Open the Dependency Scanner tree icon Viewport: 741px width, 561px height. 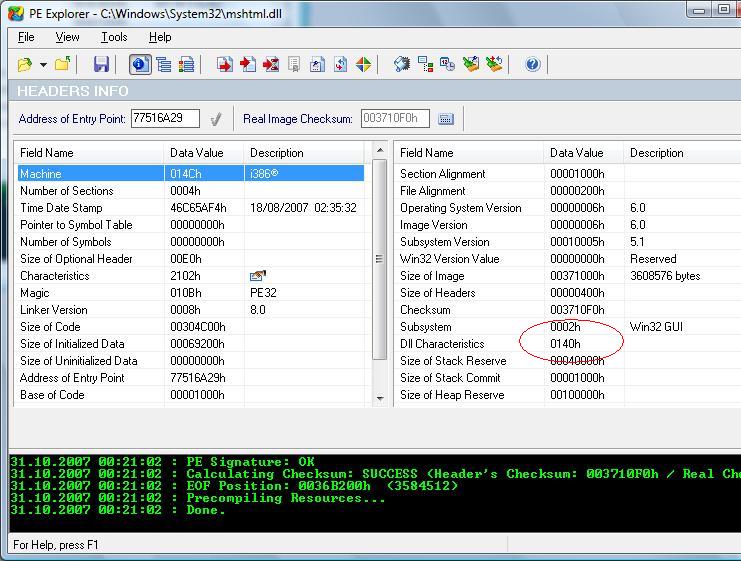pyautogui.click(x=425, y=64)
